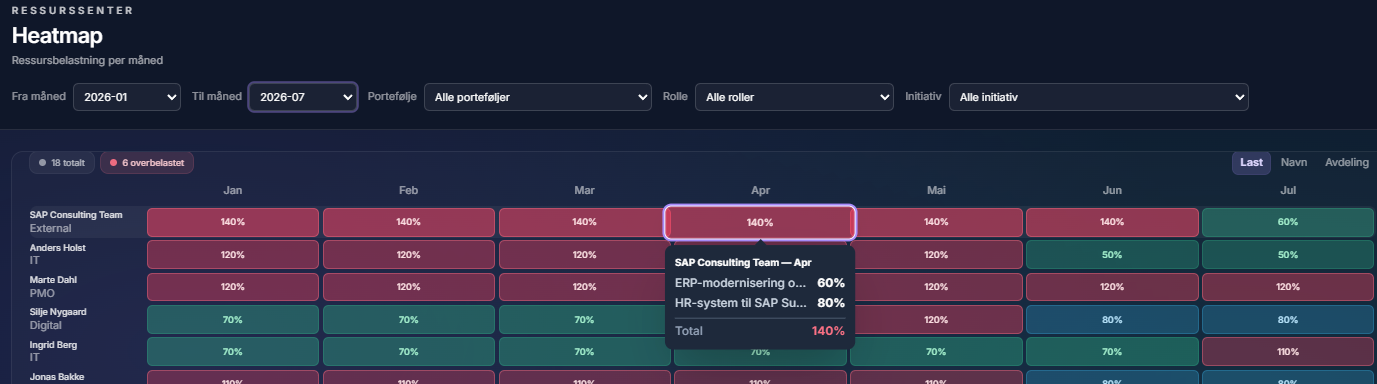Click Marte Dahl's Jun 120% cell
The image size is (1377, 384).
tap(1112, 286)
